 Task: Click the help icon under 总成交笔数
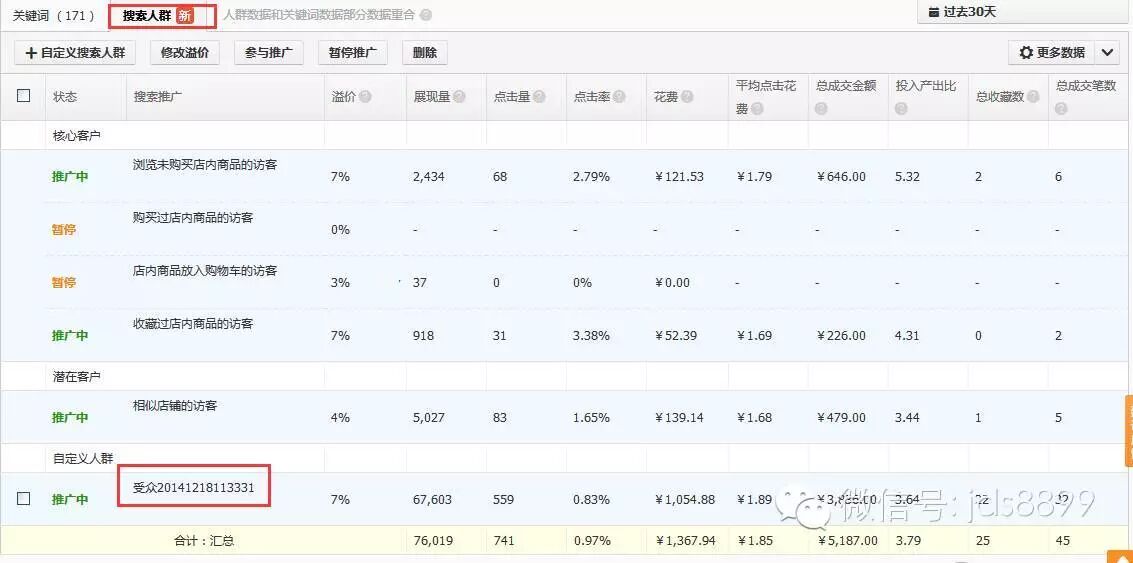(x=1061, y=109)
